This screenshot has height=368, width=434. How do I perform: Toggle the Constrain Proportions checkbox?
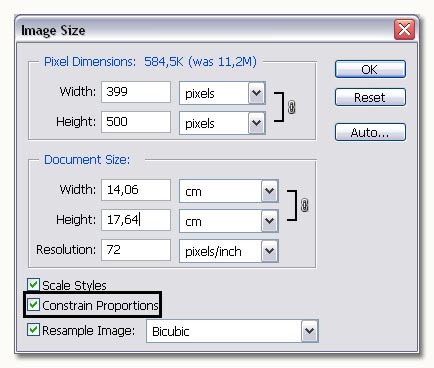[33, 304]
